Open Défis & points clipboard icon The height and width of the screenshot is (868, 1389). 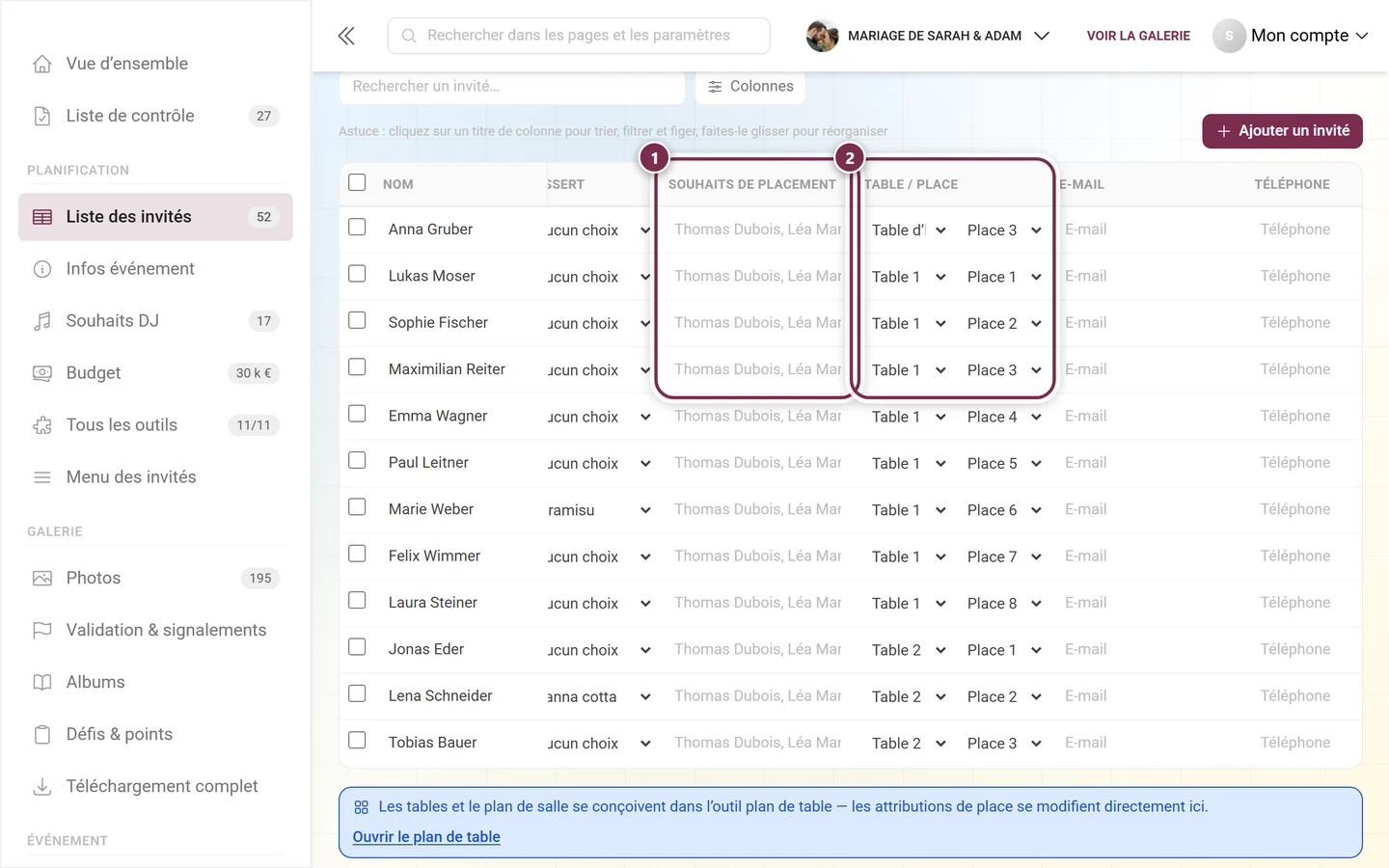coord(42,735)
